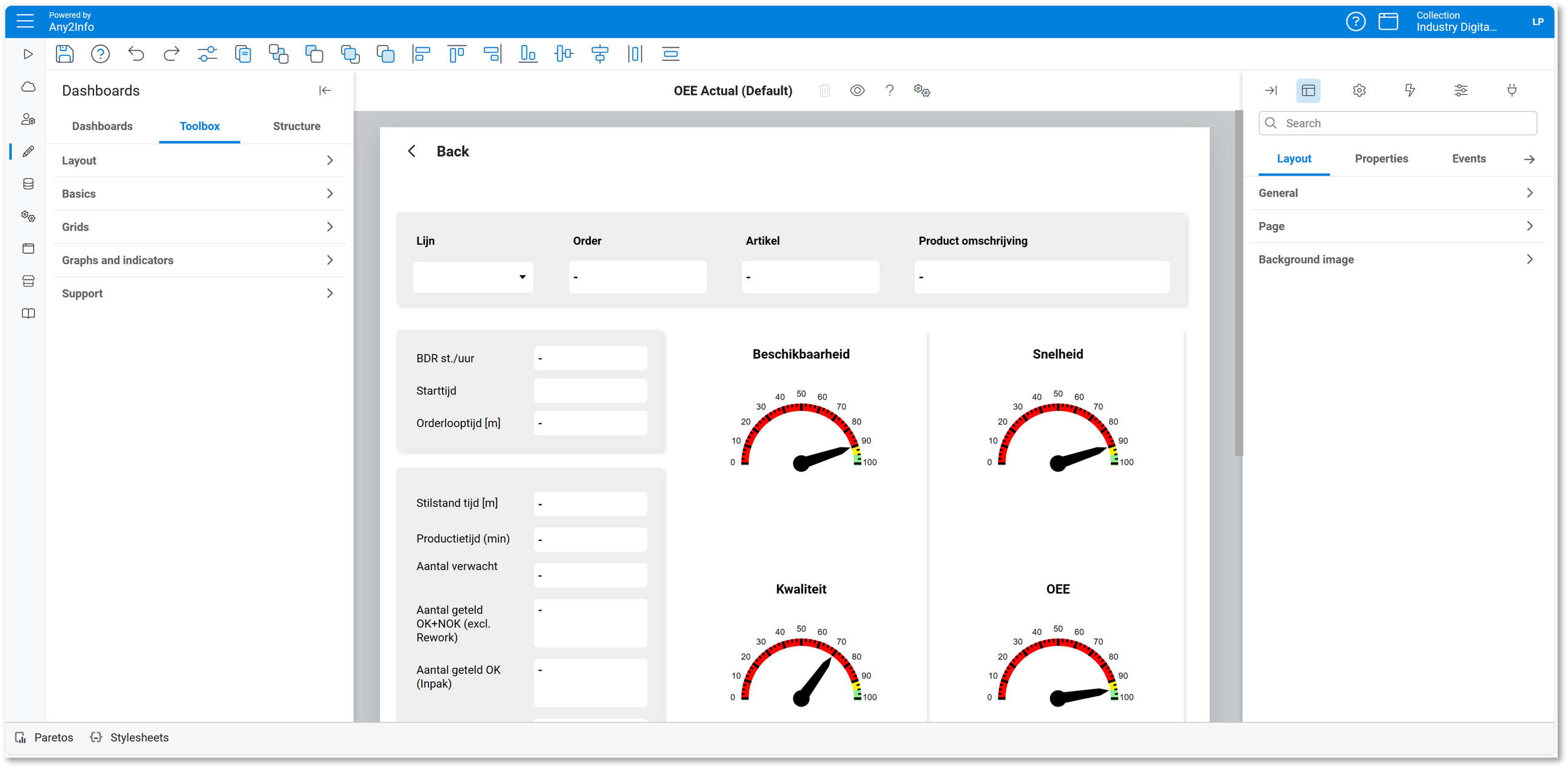Image resolution: width=1568 pixels, height=768 pixels.
Task: Click the run/play icon in sidebar
Action: [x=28, y=54]
